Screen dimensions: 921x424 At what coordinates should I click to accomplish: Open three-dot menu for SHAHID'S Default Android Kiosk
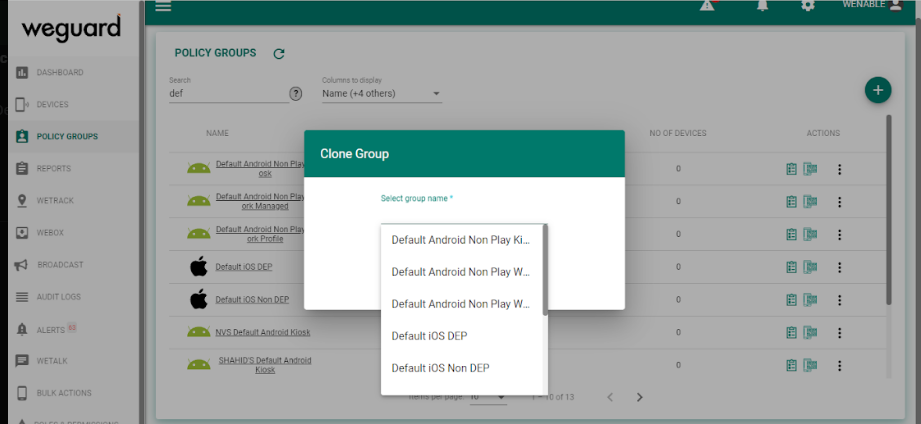click(x=839, y=365)
